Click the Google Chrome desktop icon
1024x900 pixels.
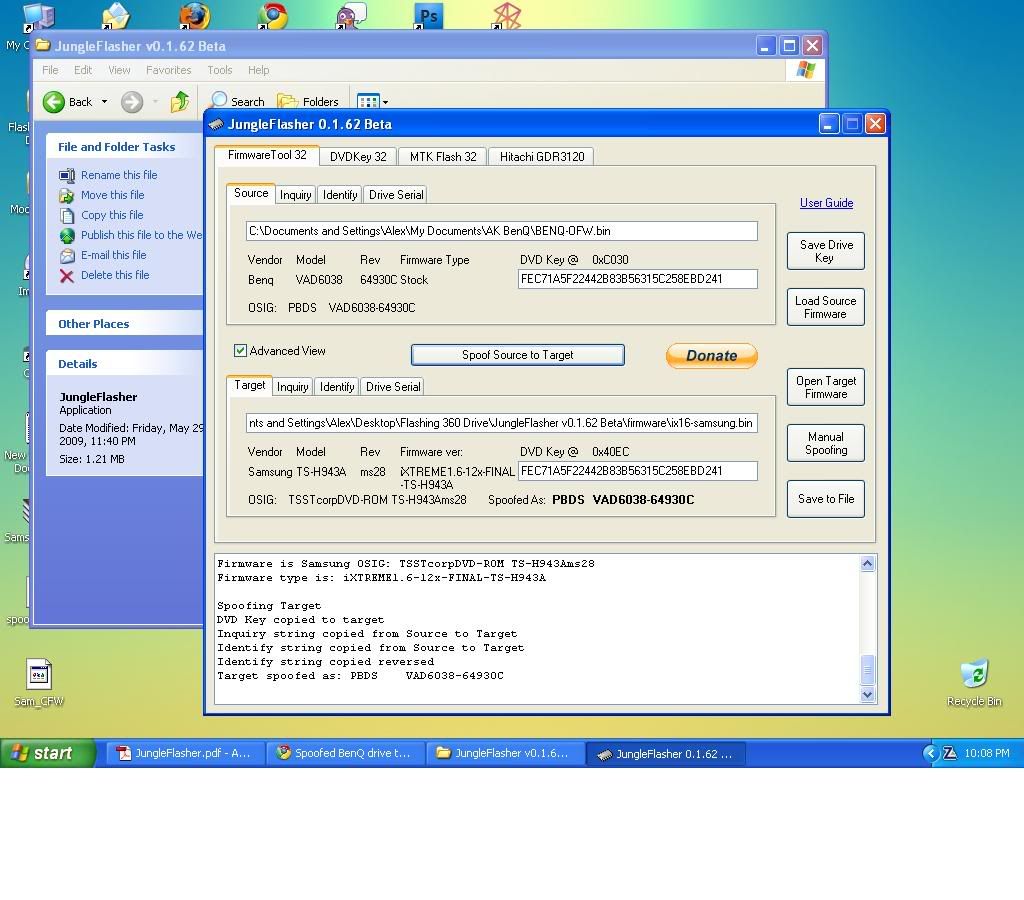tap(272, 17)
